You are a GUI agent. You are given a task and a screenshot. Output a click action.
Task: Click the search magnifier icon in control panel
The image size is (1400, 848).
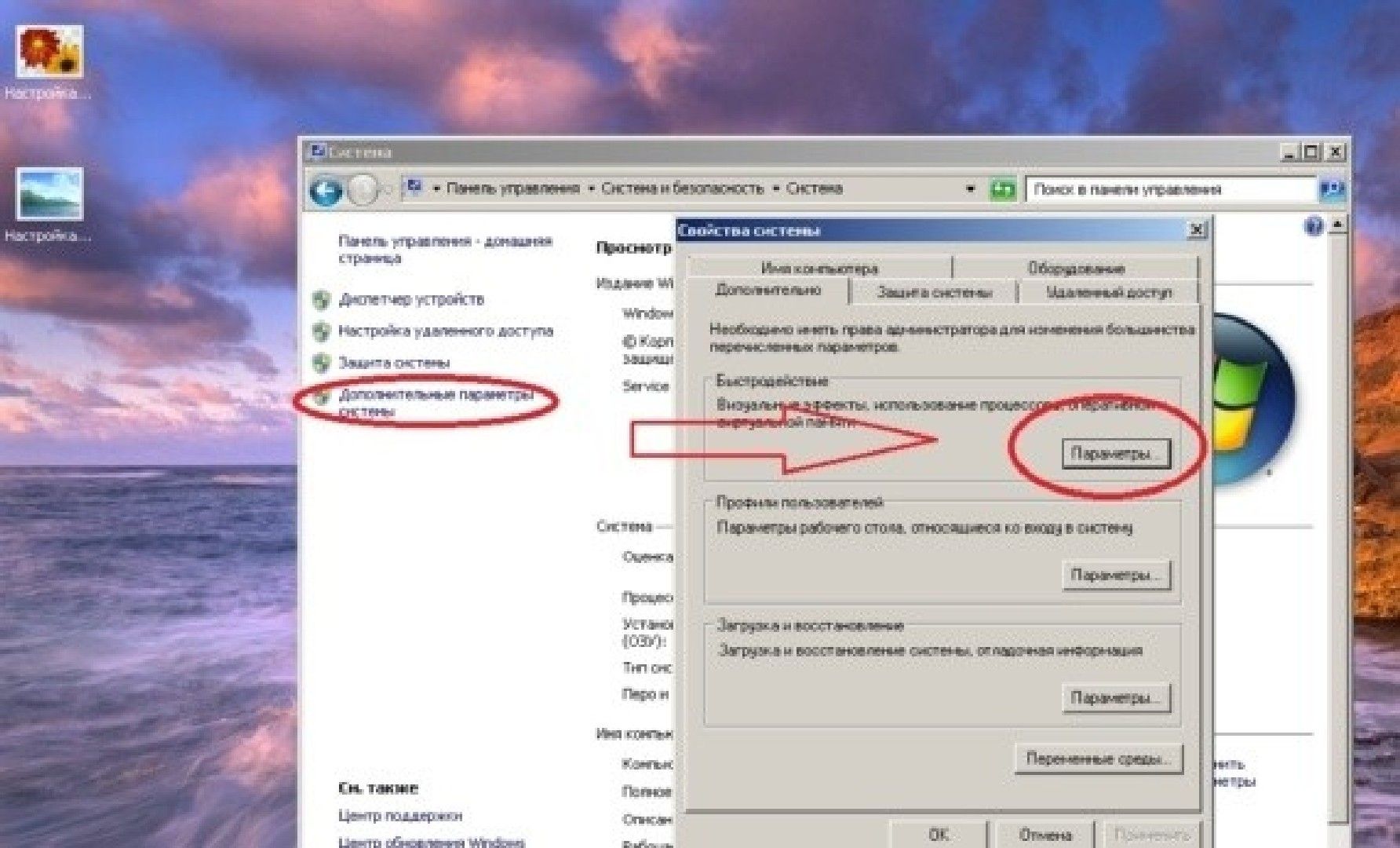[1333, 189]
